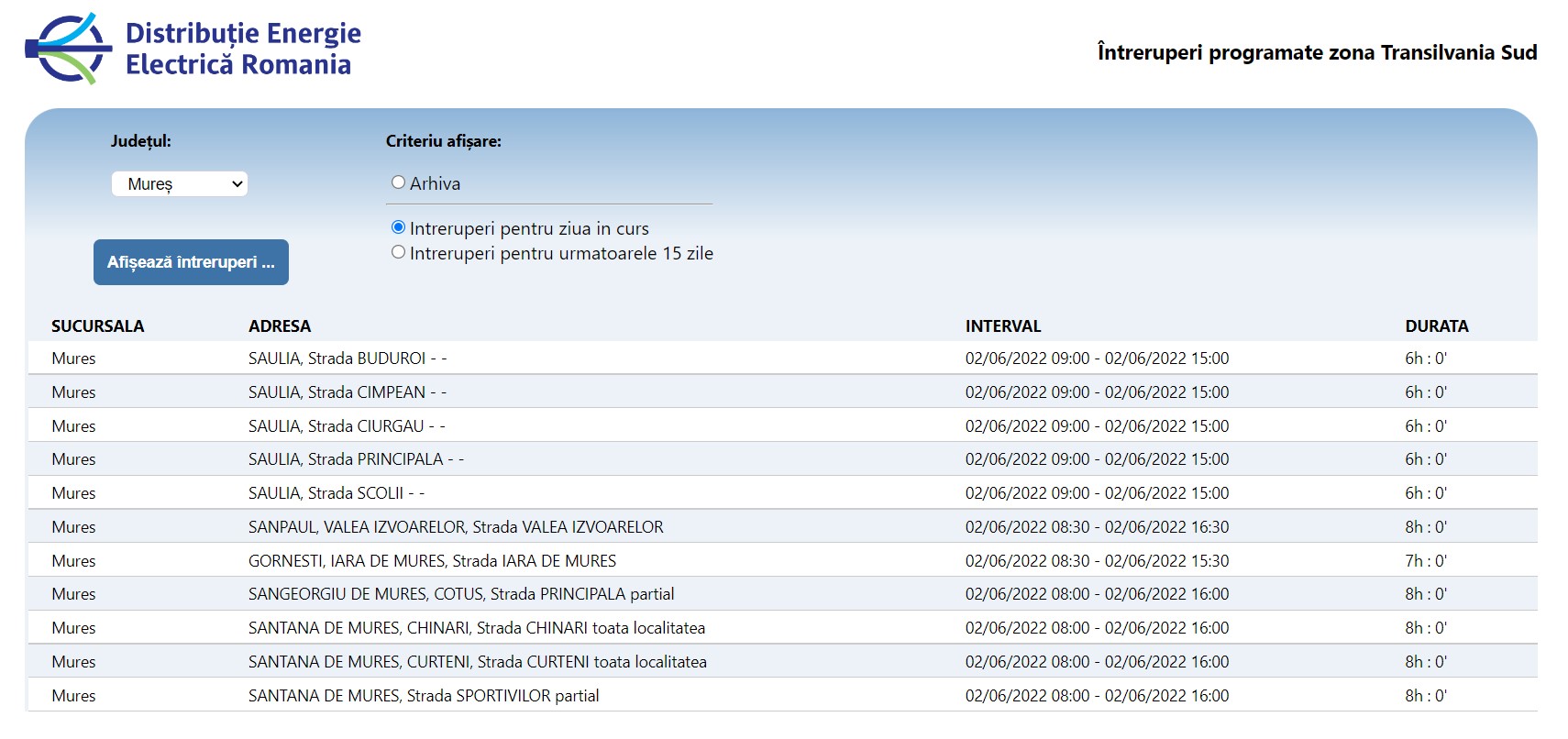
Task: Click the SUCURSALA column header
Action: point(97,326)
